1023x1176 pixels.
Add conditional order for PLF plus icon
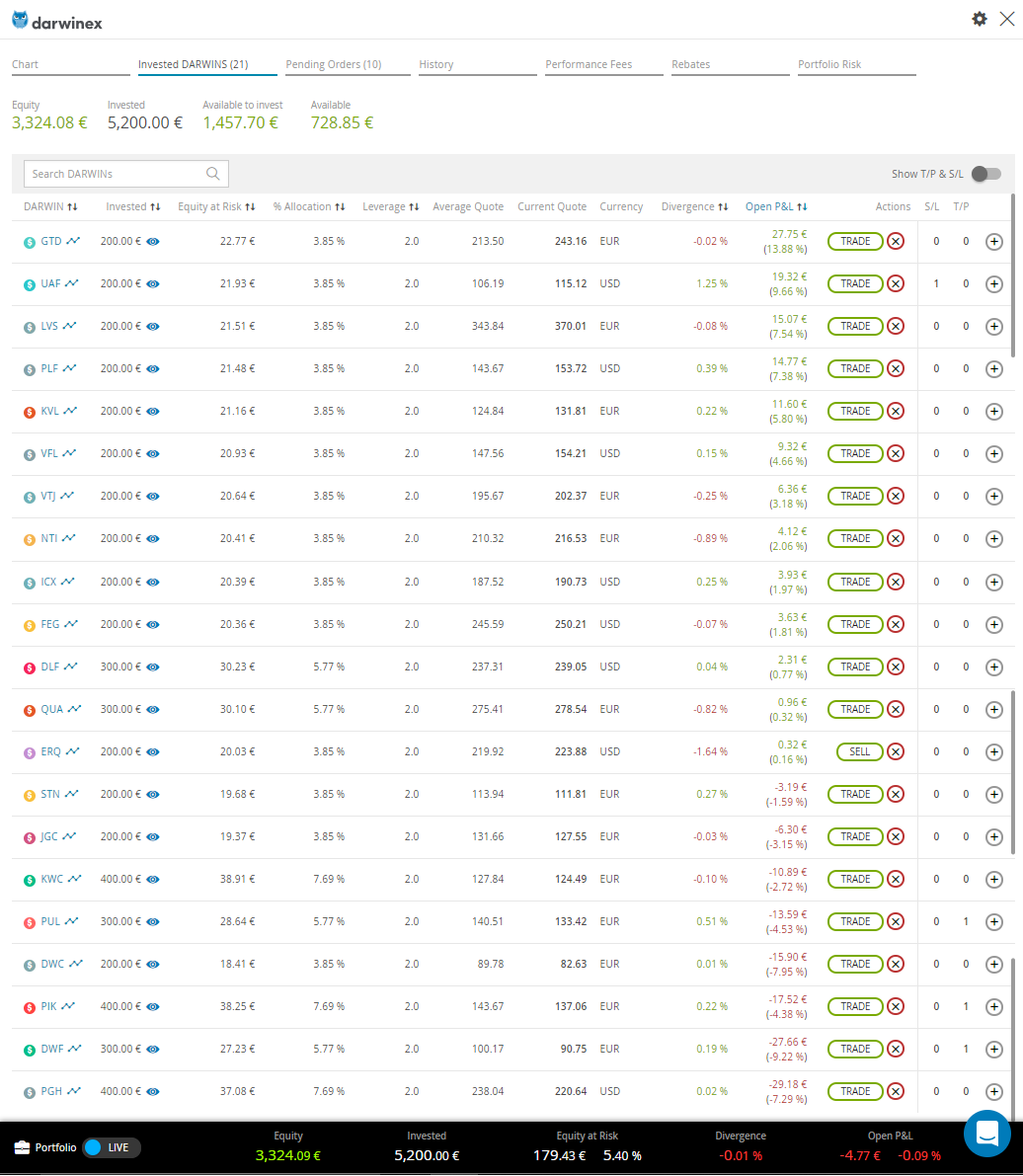pos(994,369)
